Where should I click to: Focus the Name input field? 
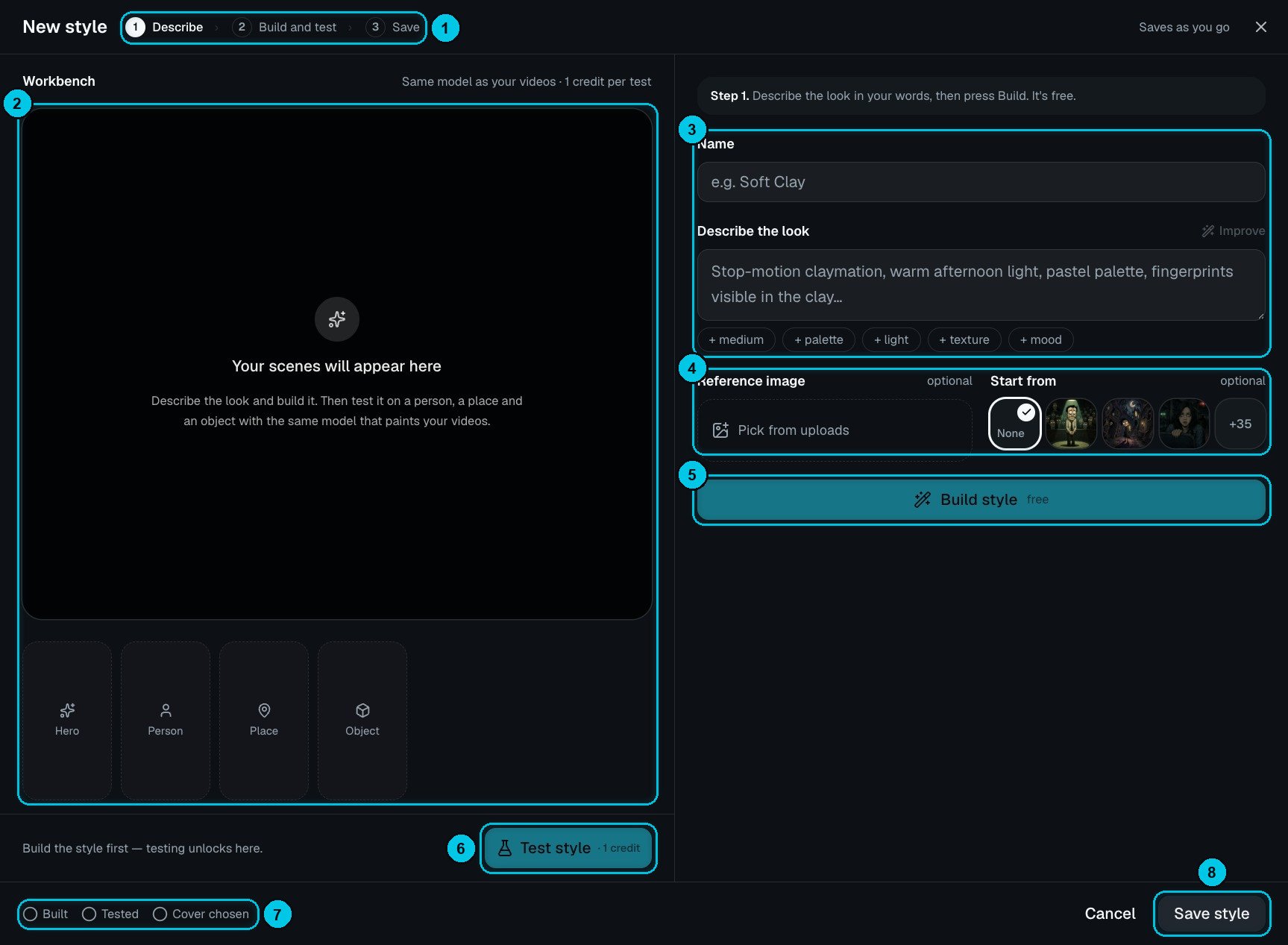point(981,182)
